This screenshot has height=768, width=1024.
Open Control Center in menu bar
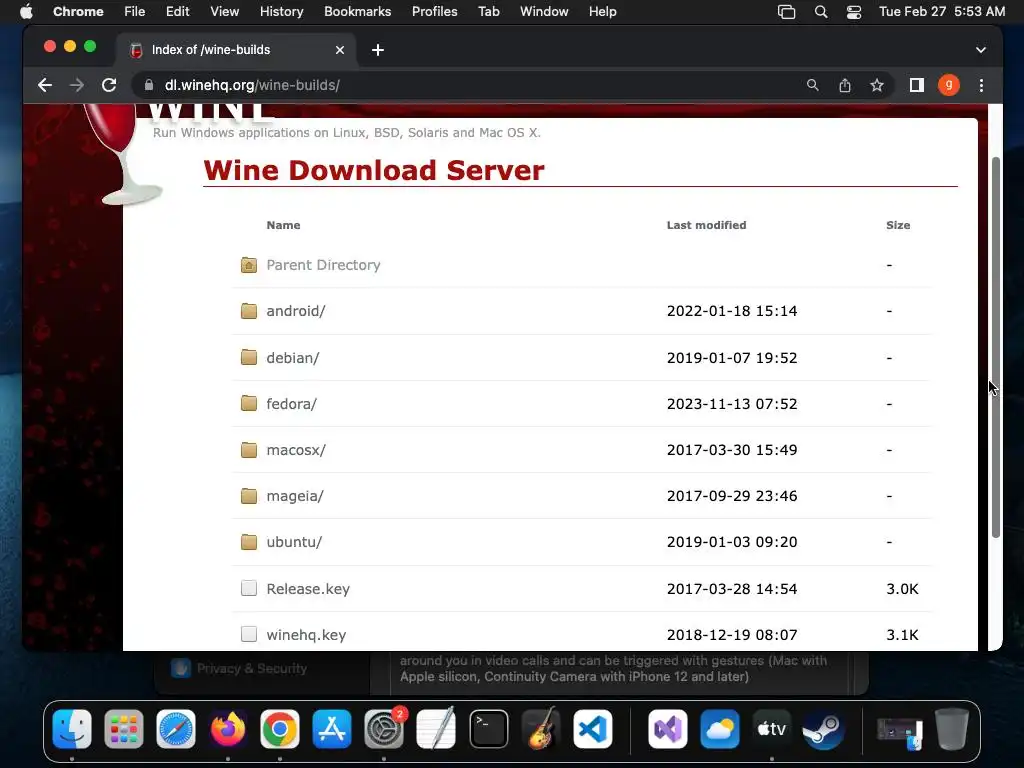click(x=854, y=12)
